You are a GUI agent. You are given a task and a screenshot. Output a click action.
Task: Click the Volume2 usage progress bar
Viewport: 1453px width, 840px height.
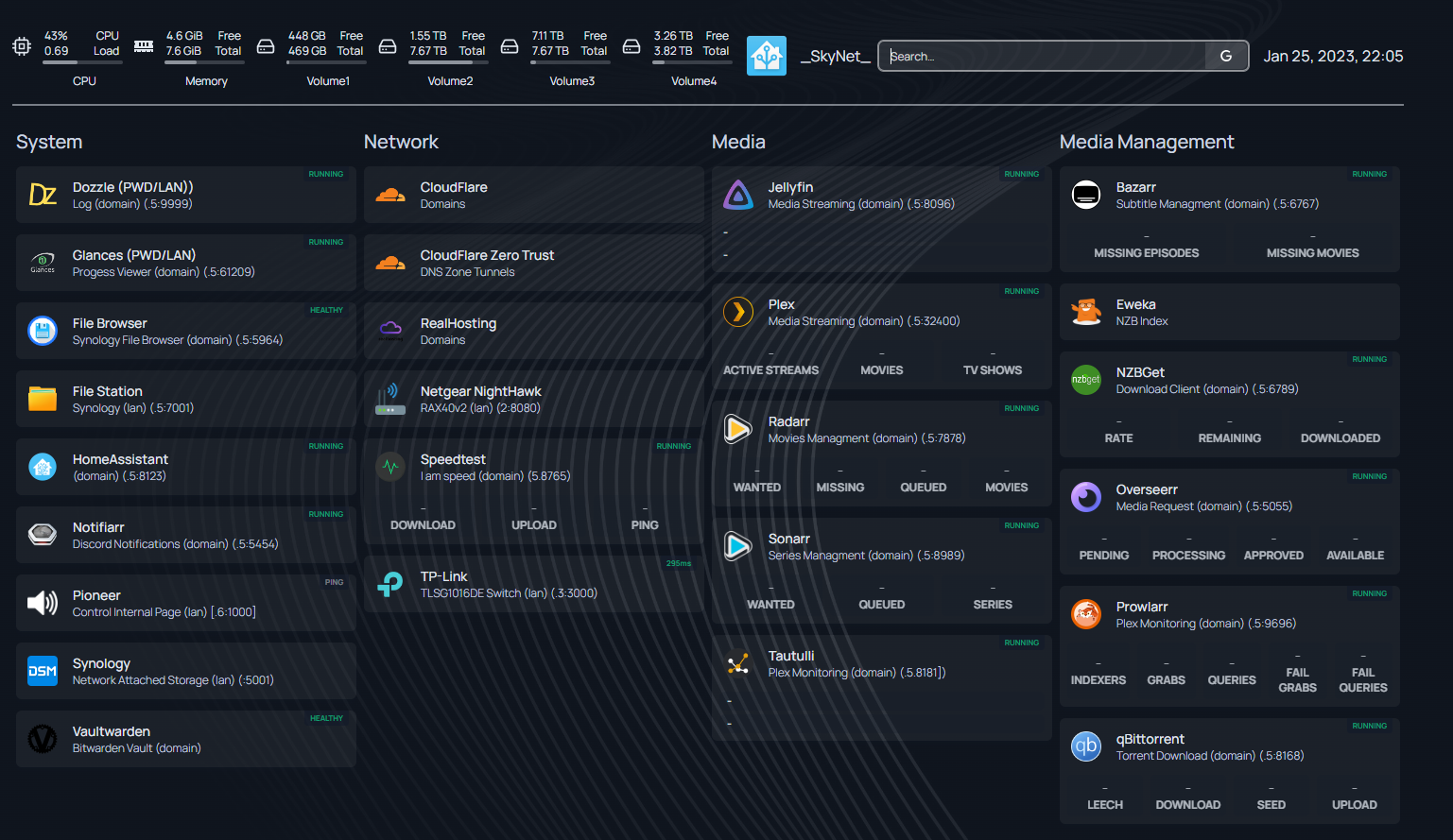[448, 62]
